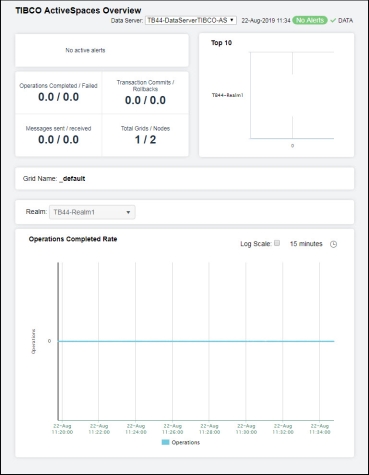Open the Total Grids / Nodes metric
This screenshot has height=475, width=369.
[145, 135]
